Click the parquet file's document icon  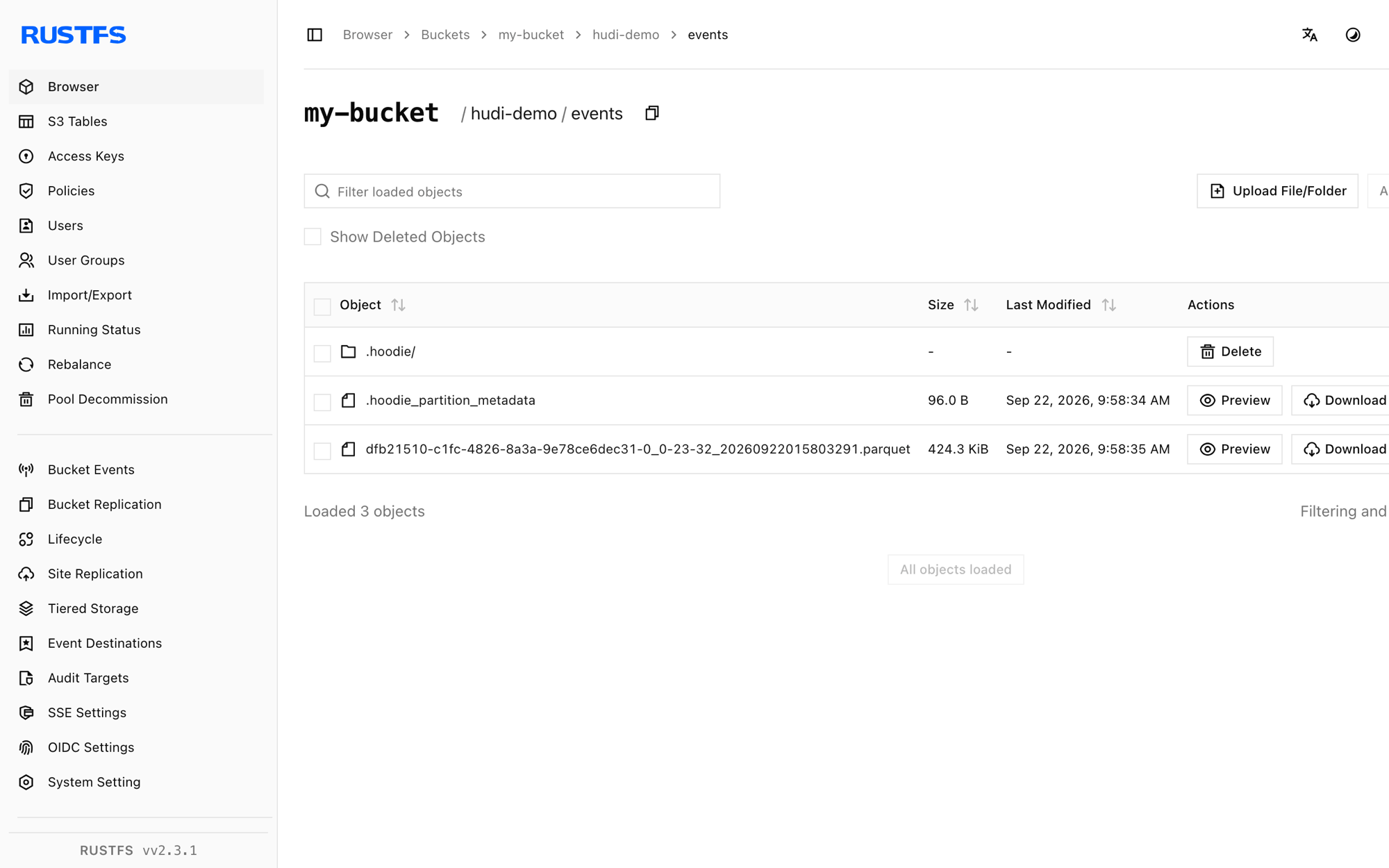click(x=349, y=449)
